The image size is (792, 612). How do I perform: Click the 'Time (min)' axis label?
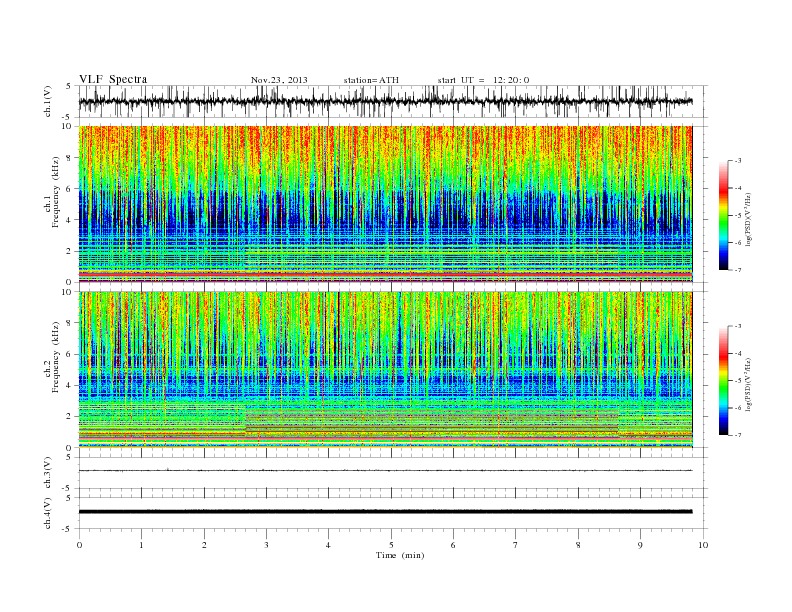click(400, 555)
